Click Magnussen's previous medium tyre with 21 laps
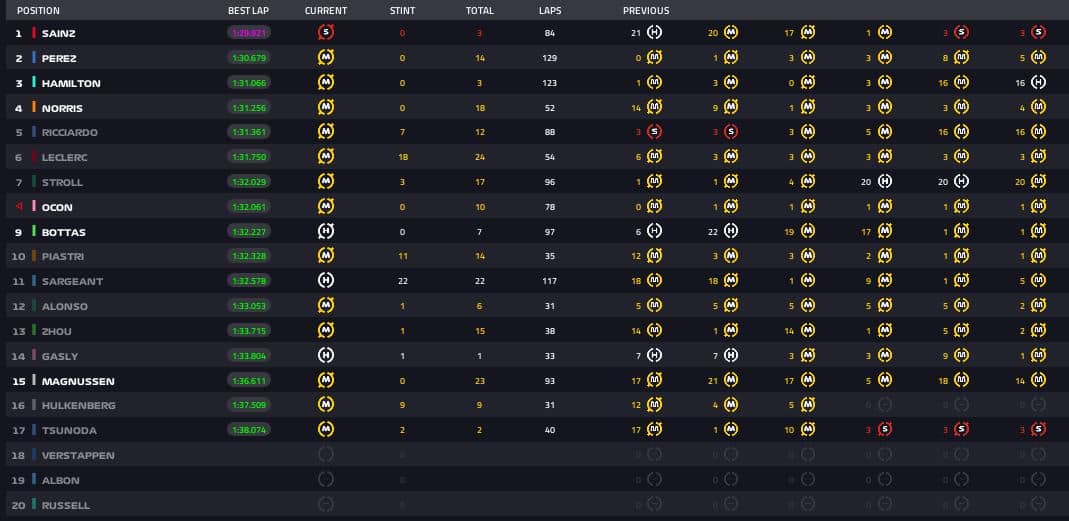1069x521 pixels. pos(731,380)
